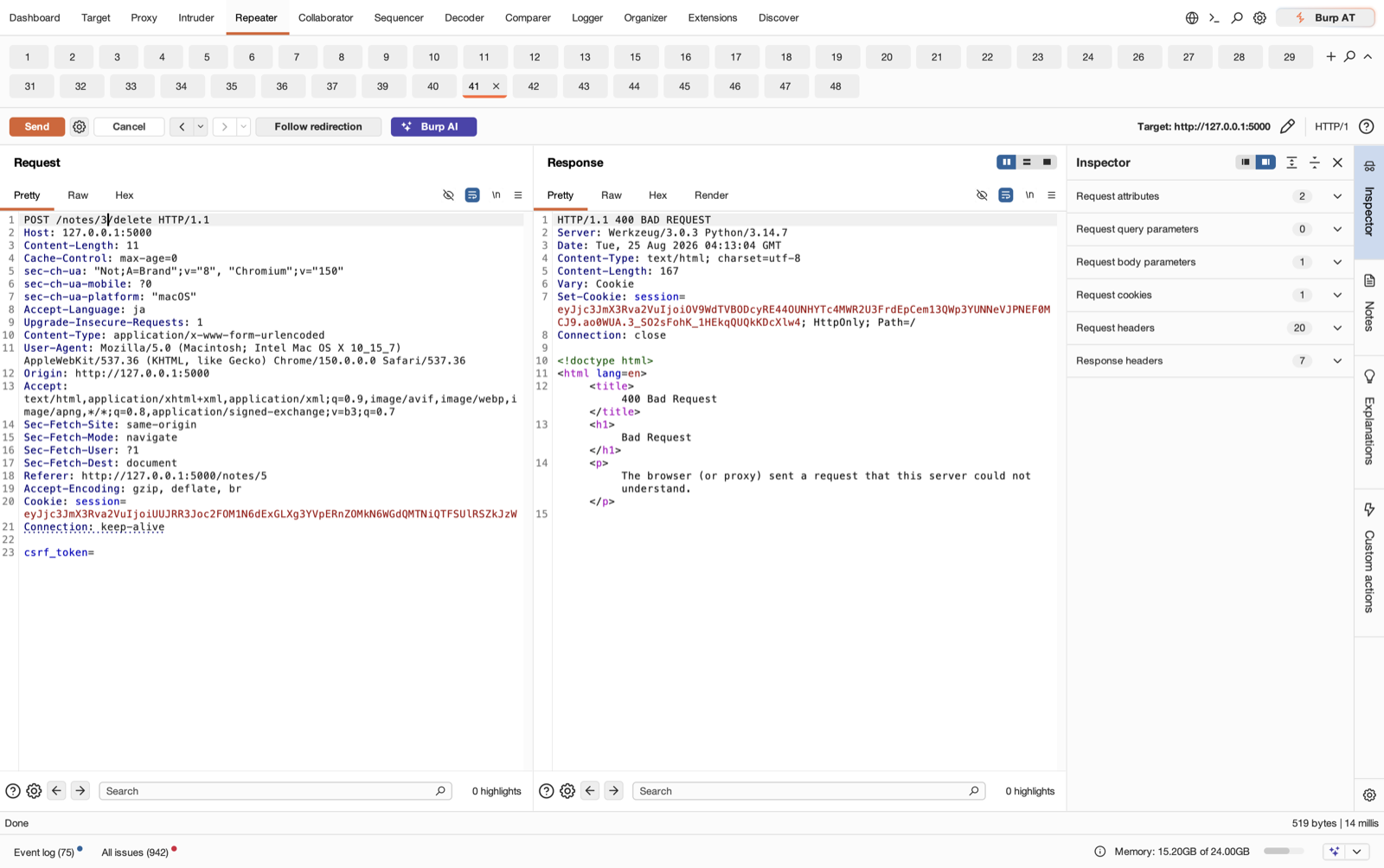Image resolution: width=1384 pixels, height=868 pixels.
Task: Click the Burp AI button
Action: tap(433, 127)
